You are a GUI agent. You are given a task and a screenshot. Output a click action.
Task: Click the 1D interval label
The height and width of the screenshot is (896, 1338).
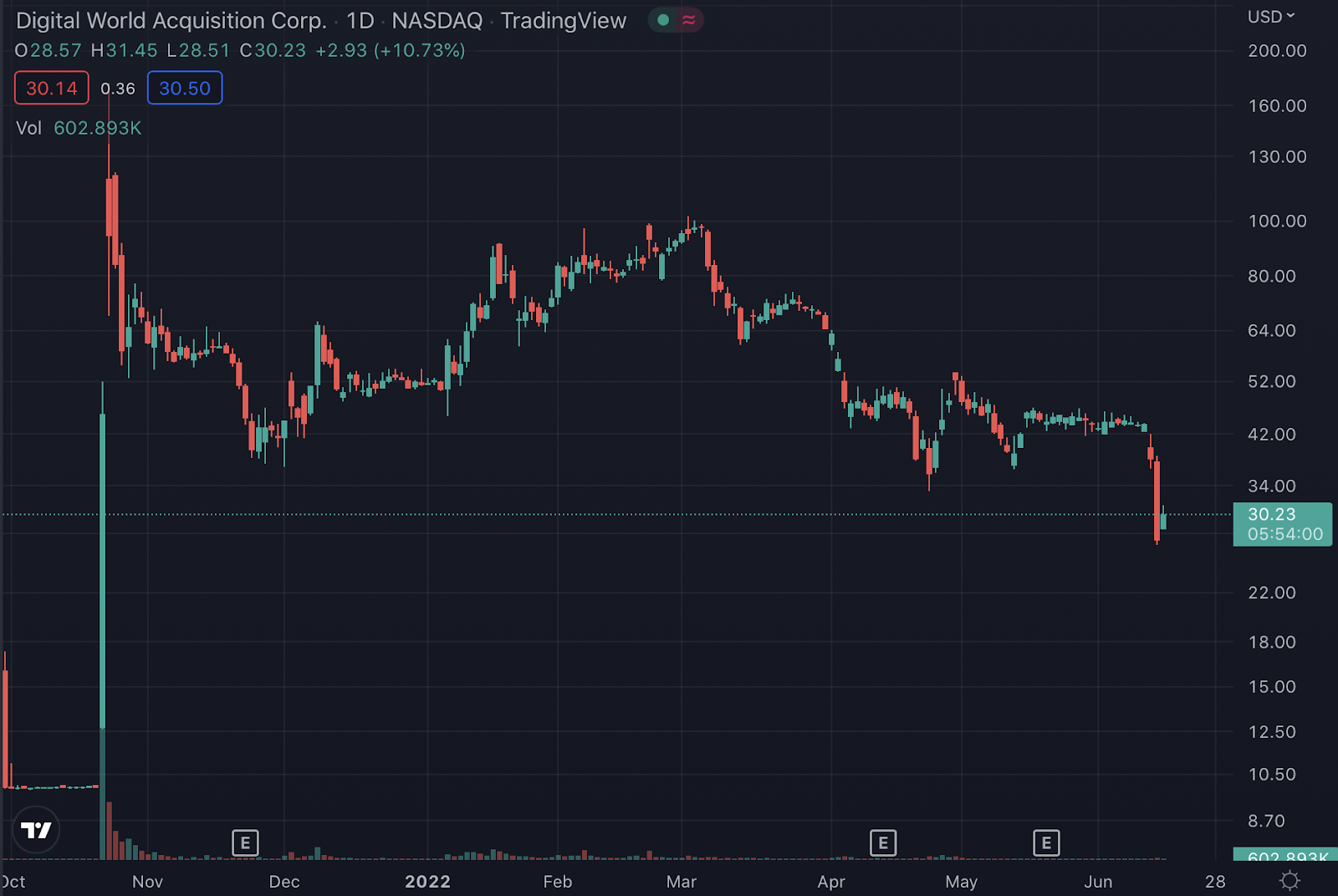click(x=360, y=21)
